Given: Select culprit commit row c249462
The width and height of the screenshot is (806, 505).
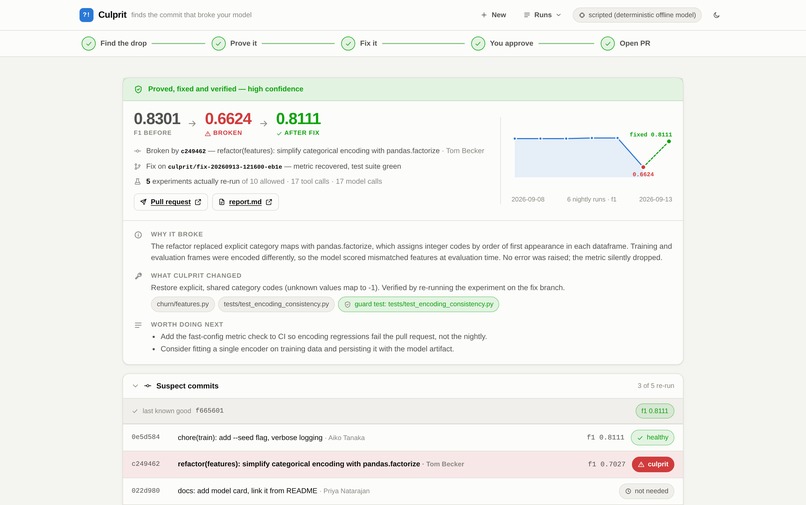Looking at the screenshot, I should pyautogui.click(x=403, y=464).
